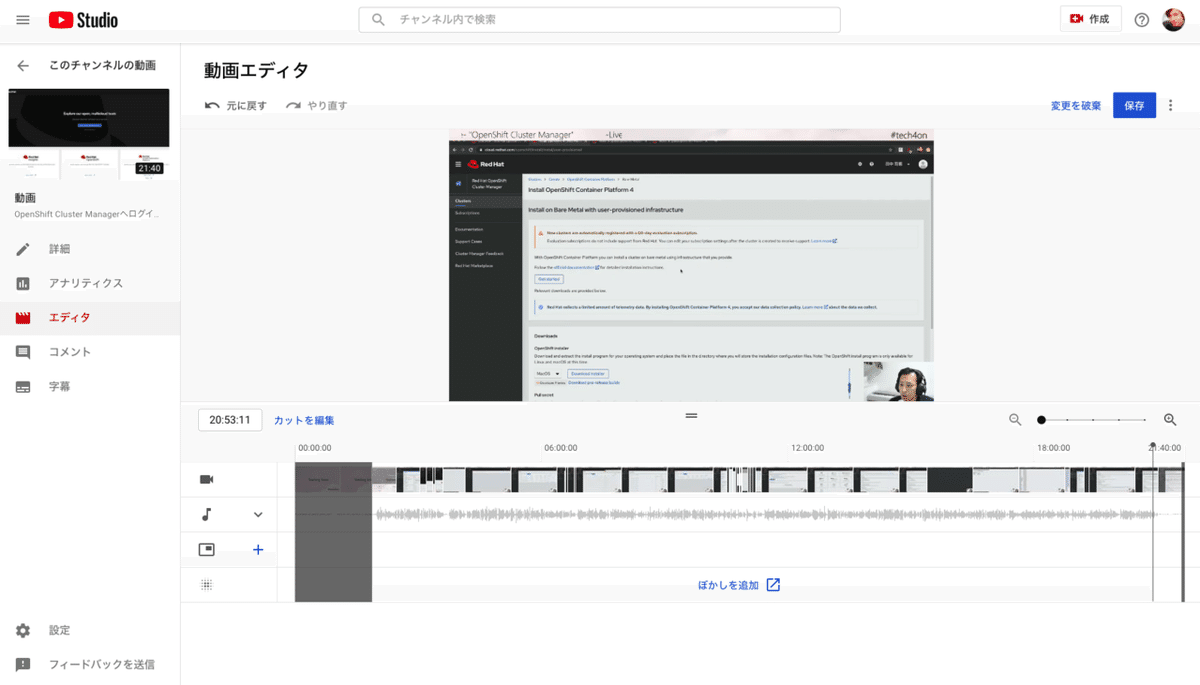1200x685 pixels.
Task: Click the YouTube Studio logo
Action: pyautogui.click(x=83, y=20)
